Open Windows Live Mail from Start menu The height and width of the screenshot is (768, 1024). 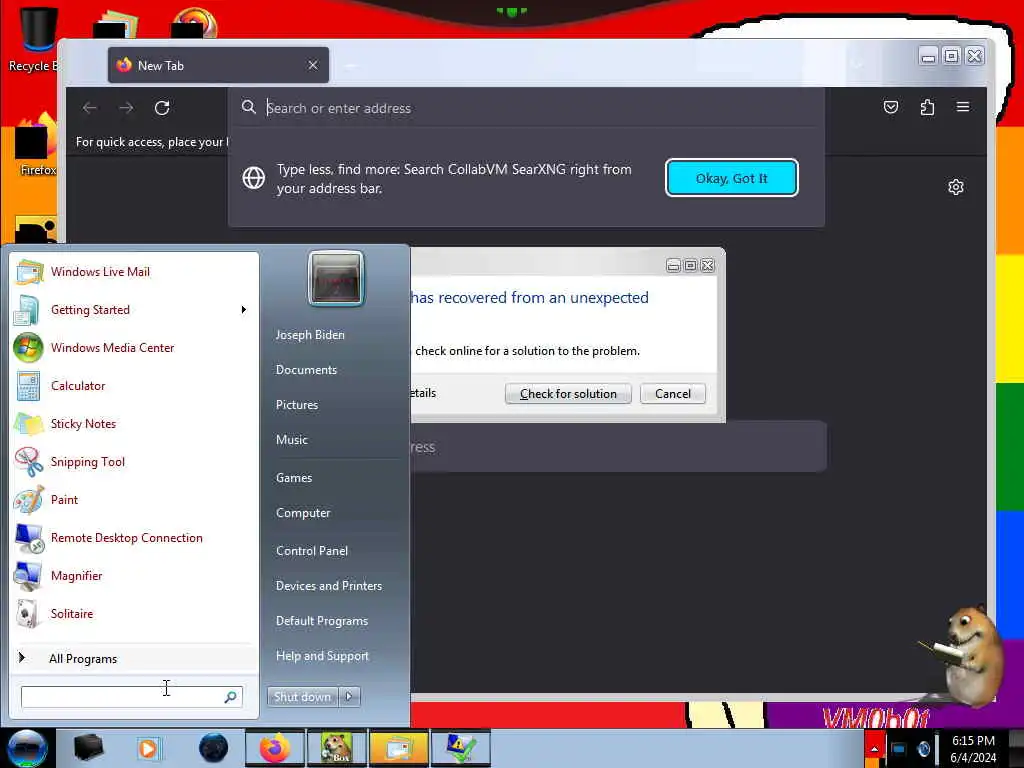point(134,272)
